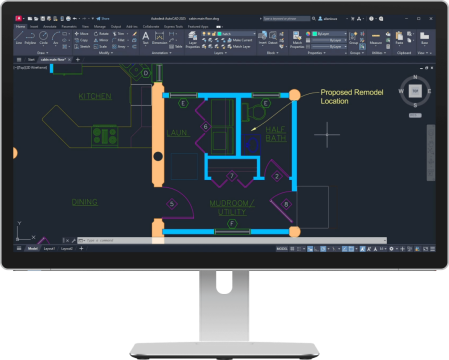
Task: Click the Move button
Action: [x=82, y=34]
